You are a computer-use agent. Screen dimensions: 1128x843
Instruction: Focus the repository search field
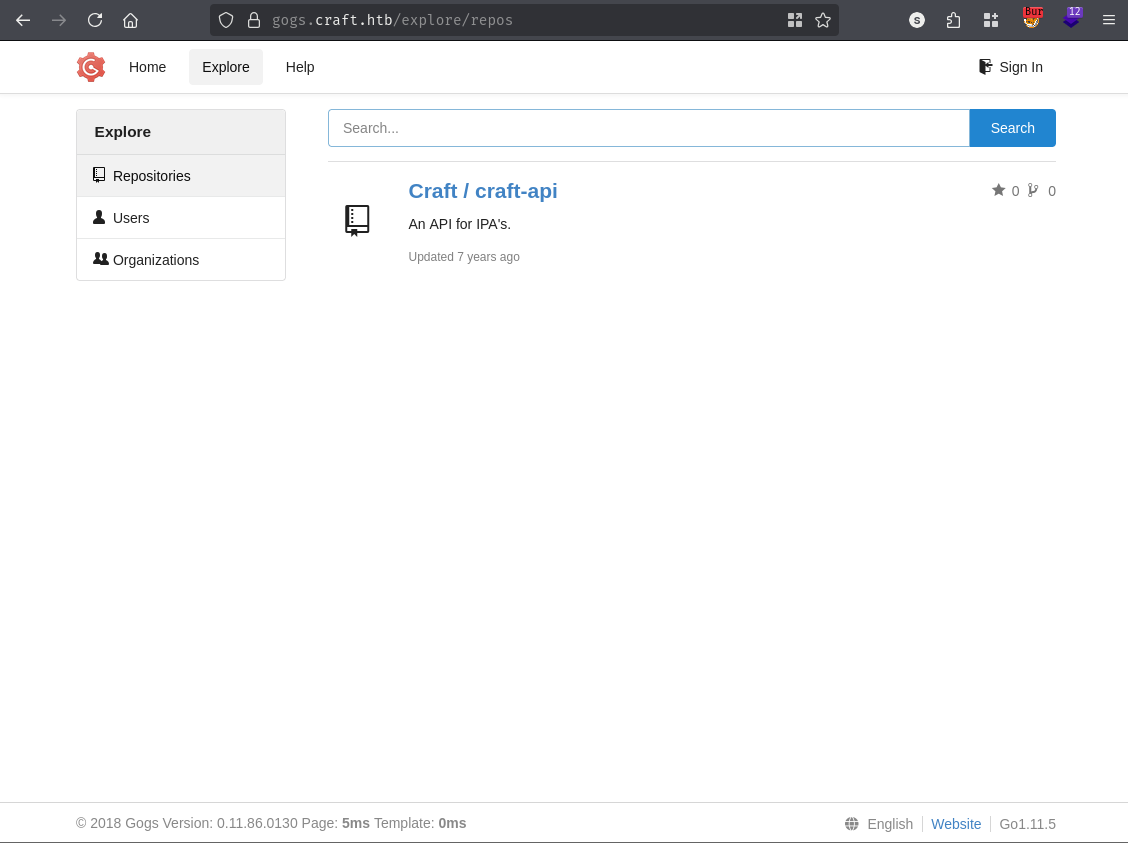(x=648, y=128)
